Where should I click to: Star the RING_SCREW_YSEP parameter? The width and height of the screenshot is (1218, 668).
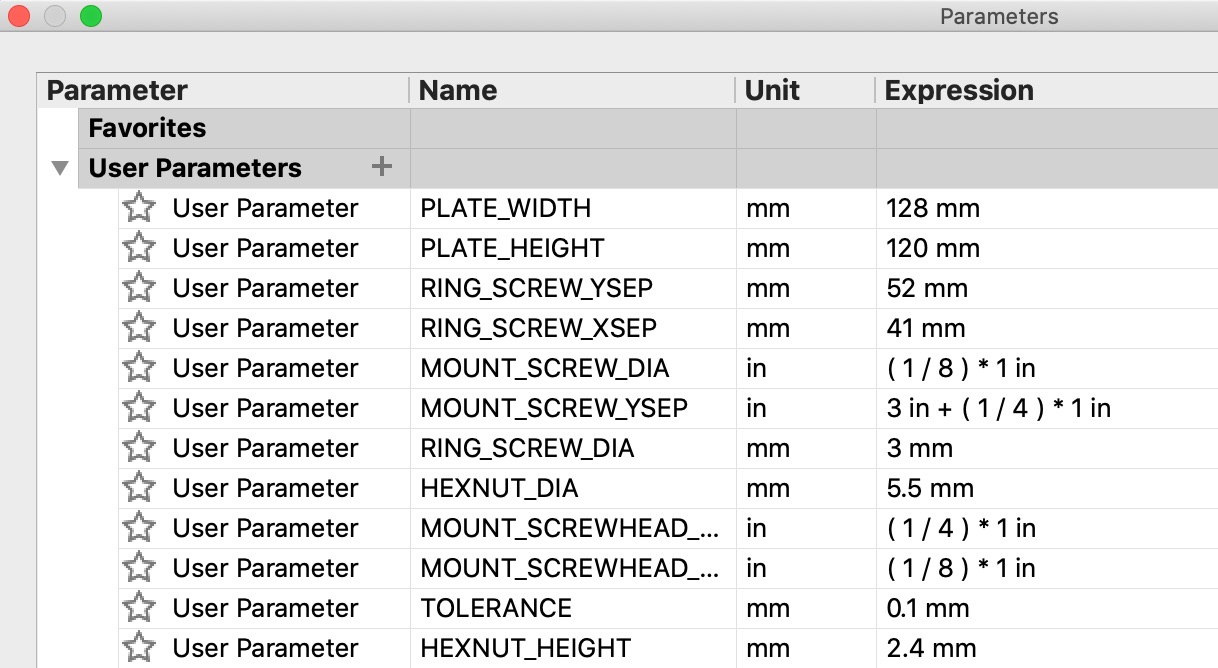click(139, 288)
